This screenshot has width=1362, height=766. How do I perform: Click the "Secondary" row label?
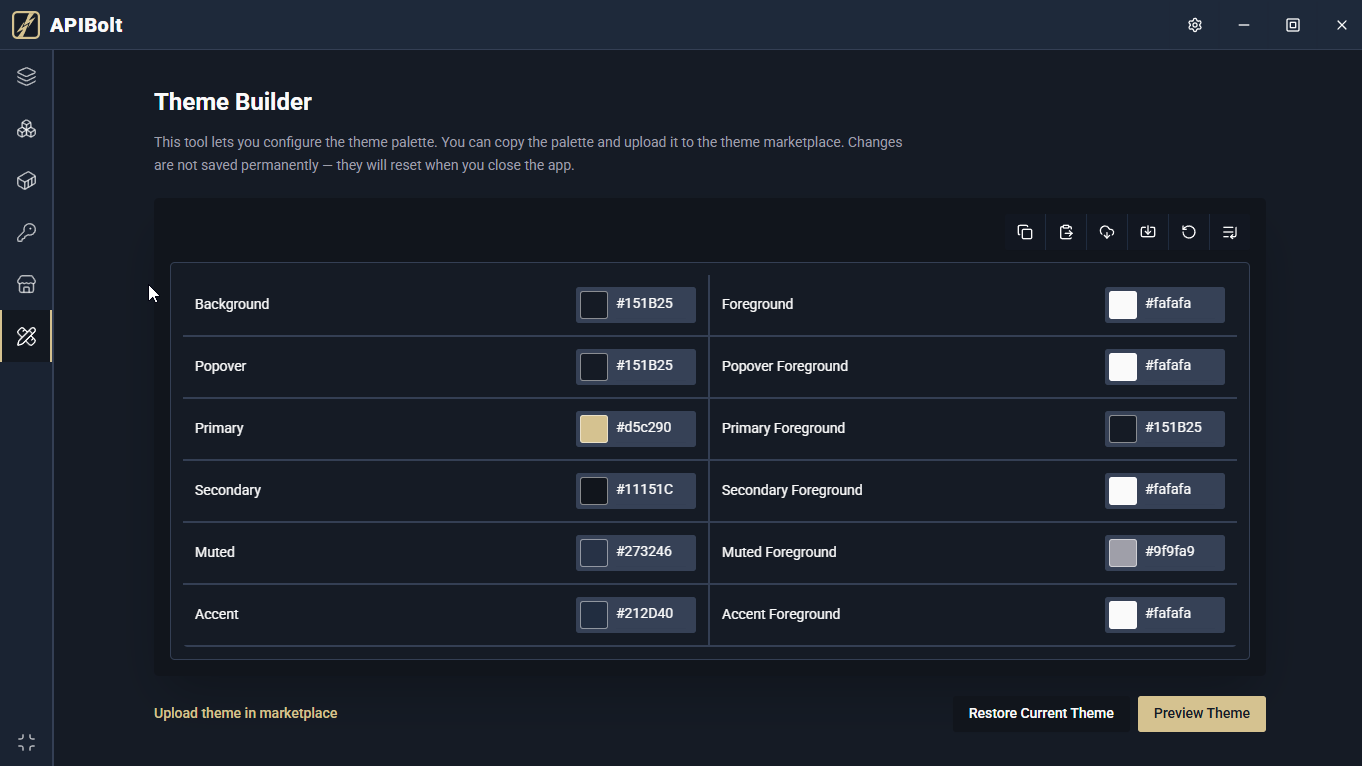(x=228, y=490)
